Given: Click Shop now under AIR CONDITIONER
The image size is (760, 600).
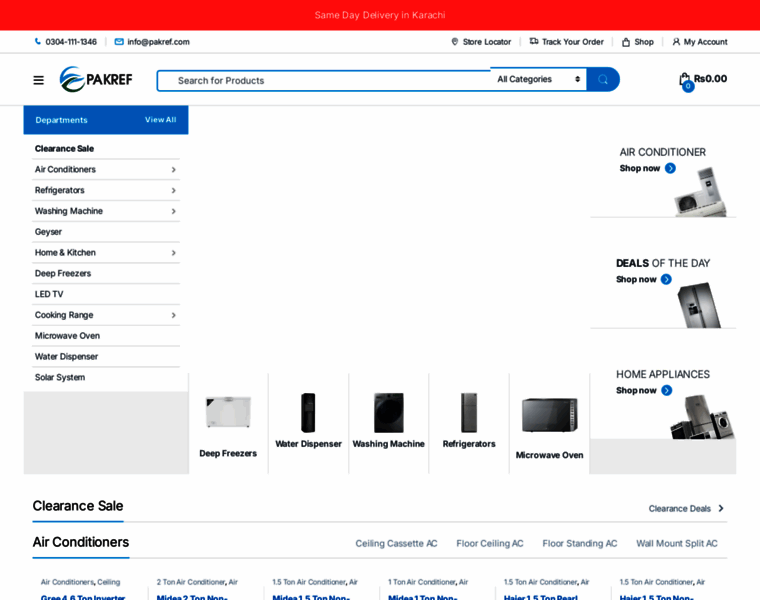Looking at the screenshot, I should point(640,168).
